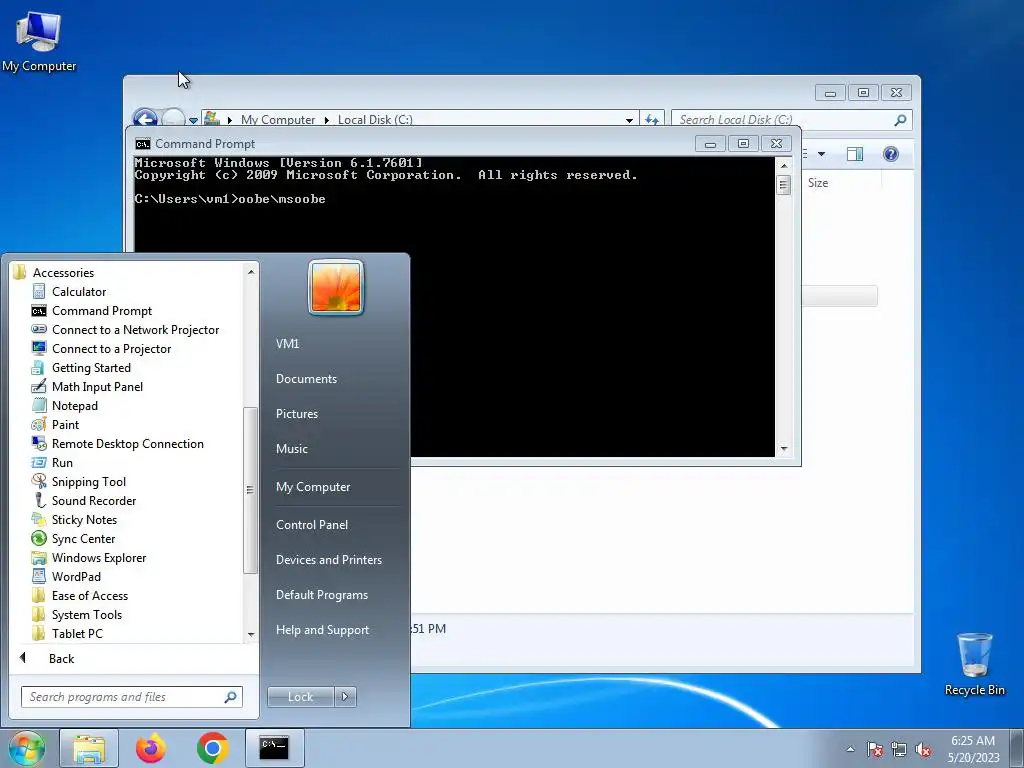Open Calculator from Accessories list
Screen dimensions: 1024x768
(78, 292)
